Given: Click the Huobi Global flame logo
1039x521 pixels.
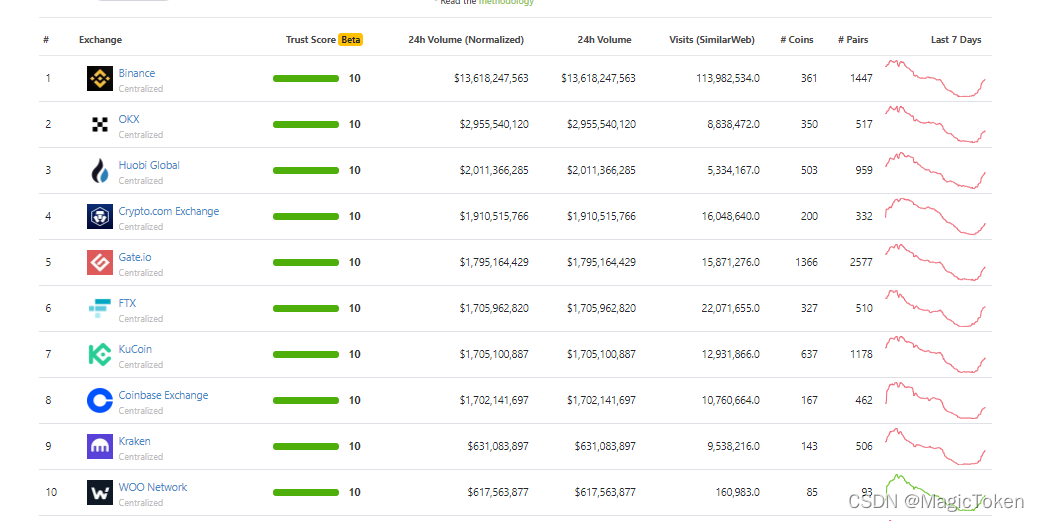Looking at the screenshot, I should pyautogui.click(x=100, y=170).
